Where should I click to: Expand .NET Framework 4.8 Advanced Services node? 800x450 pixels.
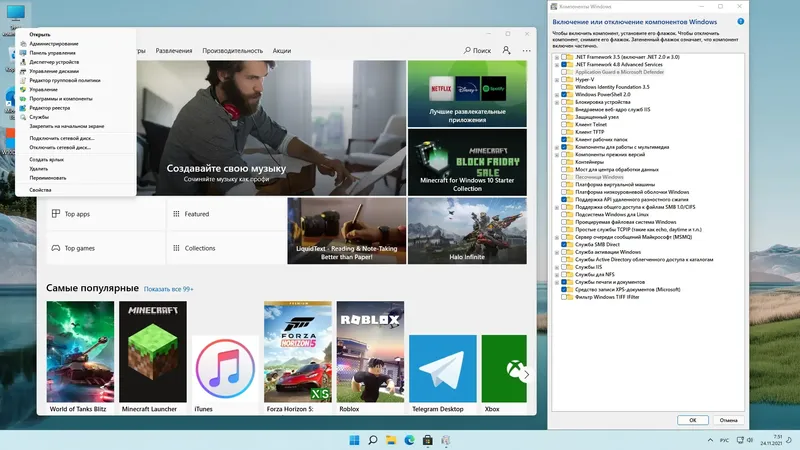click(557, 65)
